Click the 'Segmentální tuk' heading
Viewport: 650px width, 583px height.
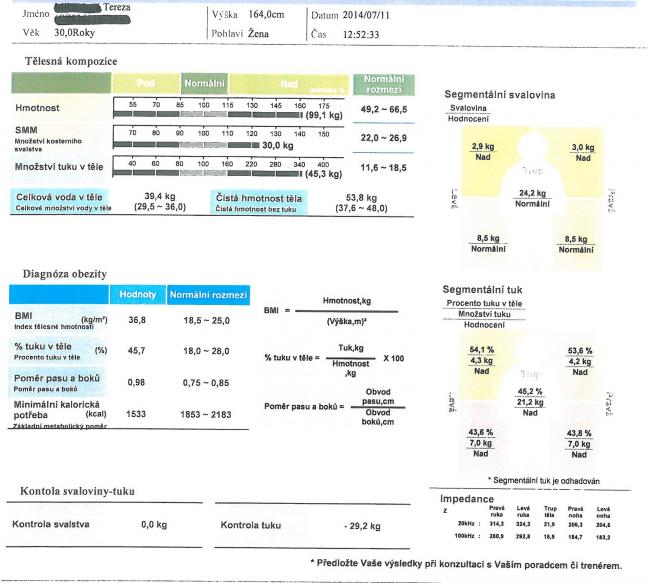(482, 289)
